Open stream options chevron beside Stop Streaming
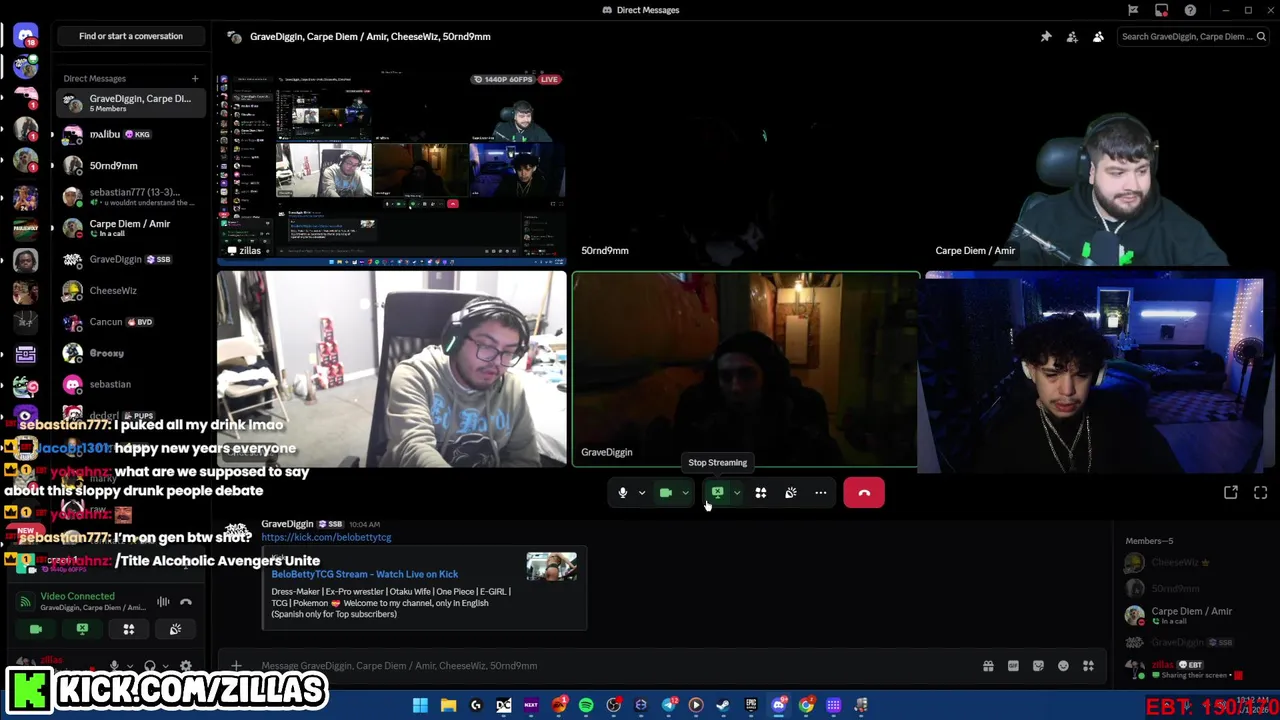This screenshot has height=720, width=1280. click(x=737, y=493)
